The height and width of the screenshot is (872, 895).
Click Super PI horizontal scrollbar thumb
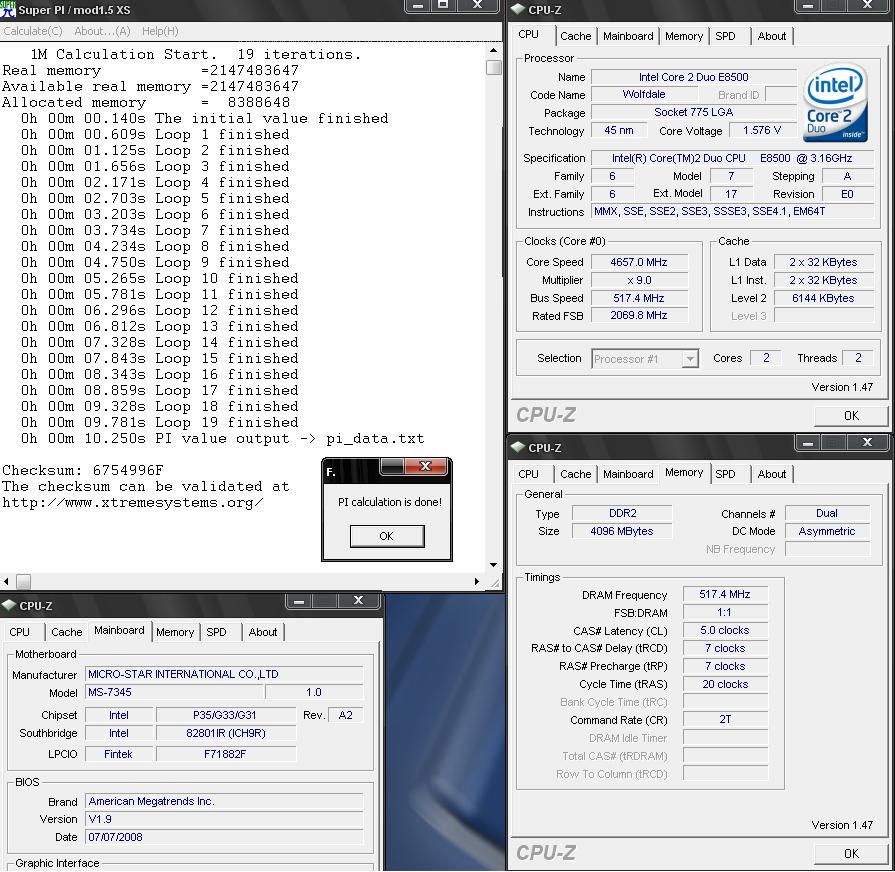click(23, 582)
